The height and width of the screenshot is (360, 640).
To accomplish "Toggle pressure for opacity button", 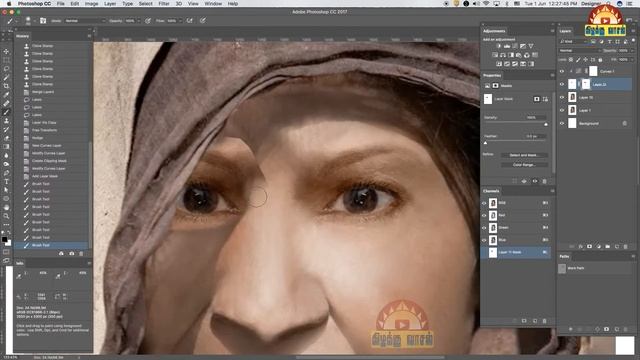I will click(x=148, y=20).
